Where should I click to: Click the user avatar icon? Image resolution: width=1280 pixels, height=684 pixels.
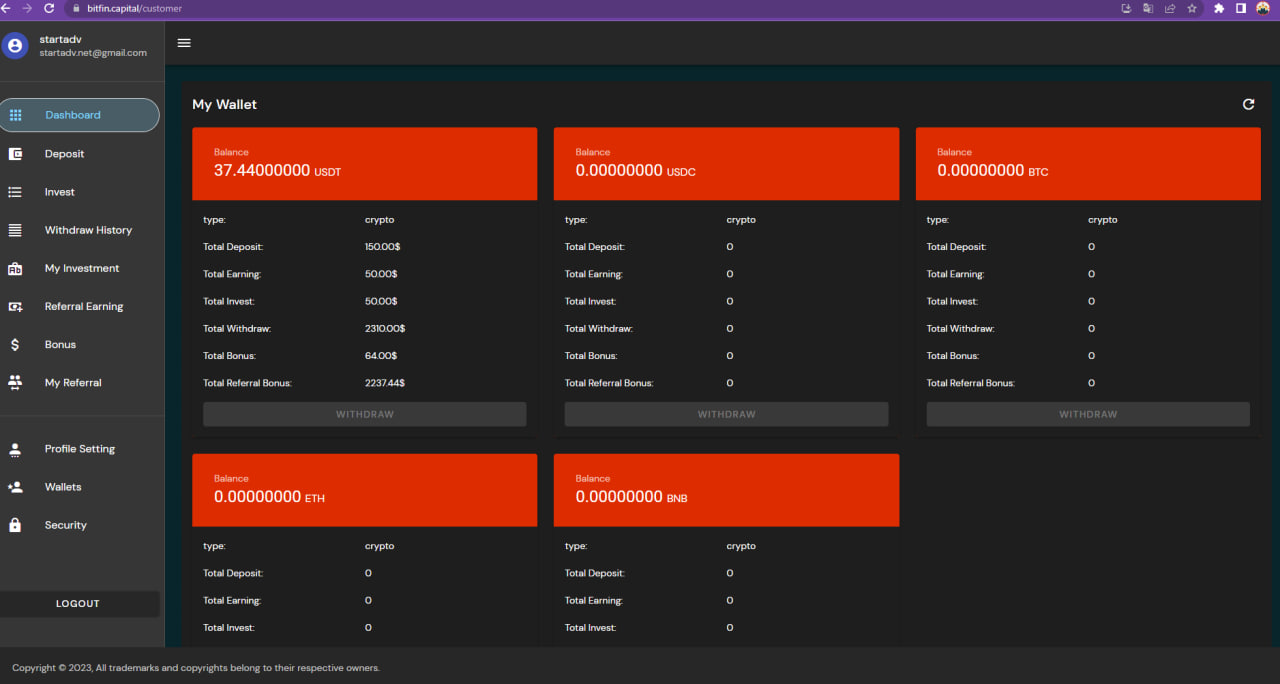(x=15, y=46)
